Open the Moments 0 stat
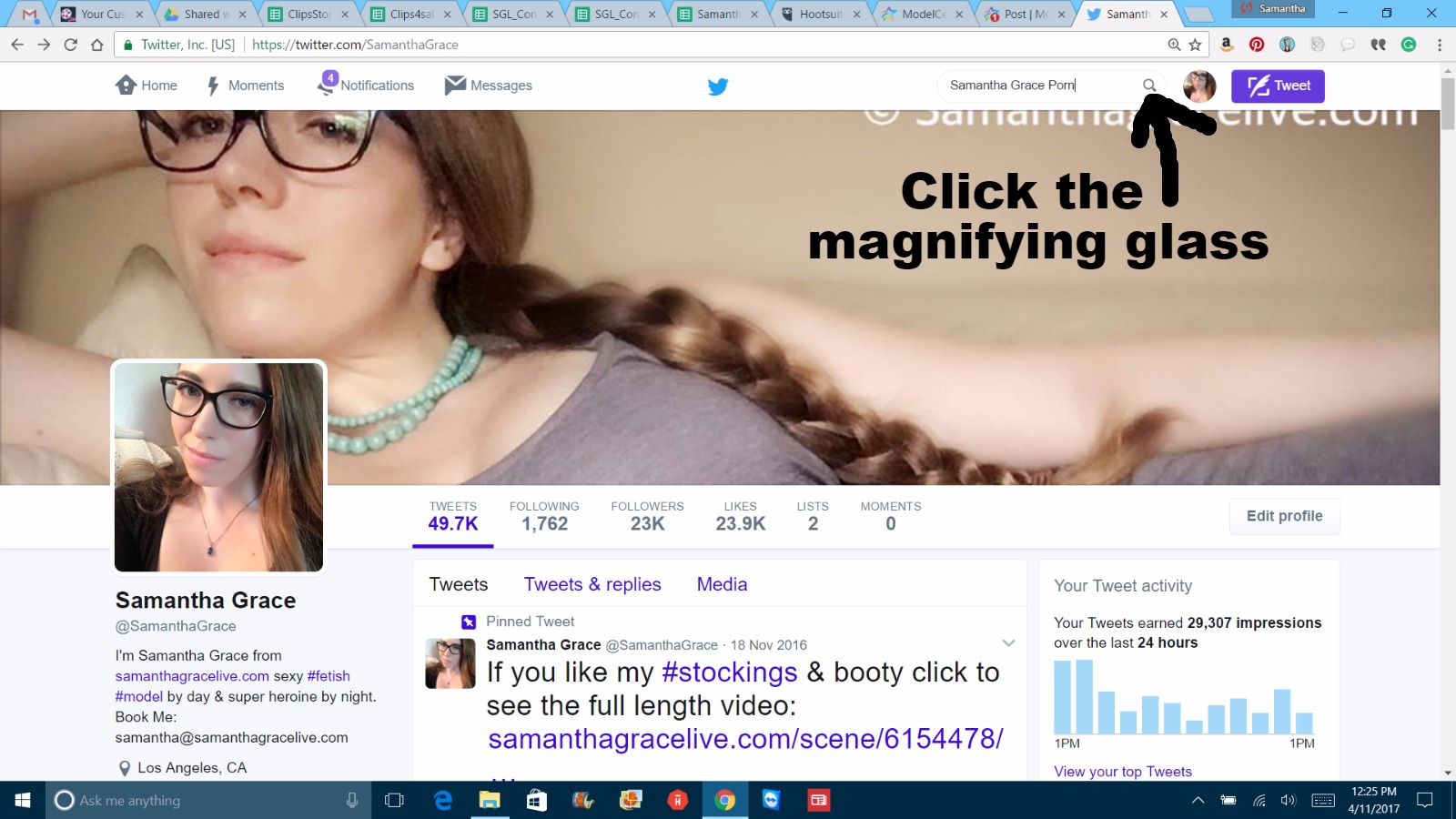Screen dimensions: 1456x819 [891, 517]
